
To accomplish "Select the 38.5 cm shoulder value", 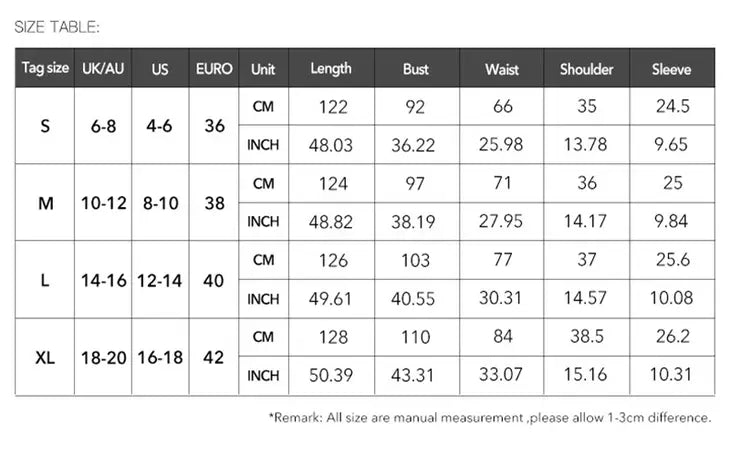I will pos(587,337).
